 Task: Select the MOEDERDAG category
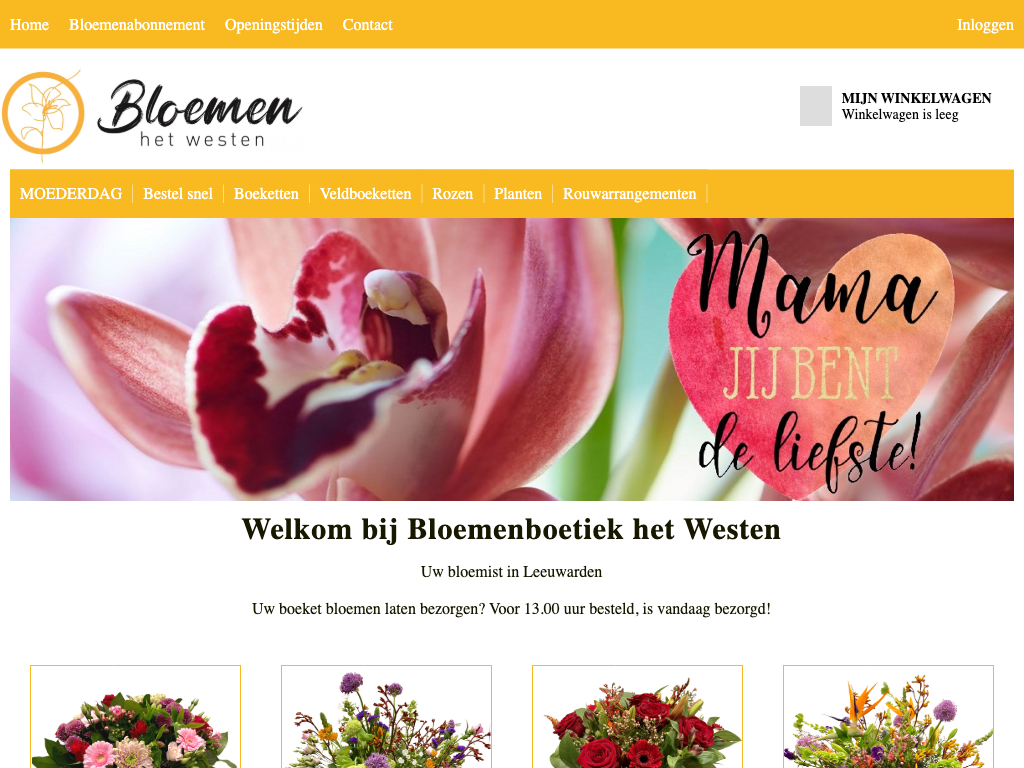click(71, 194)
